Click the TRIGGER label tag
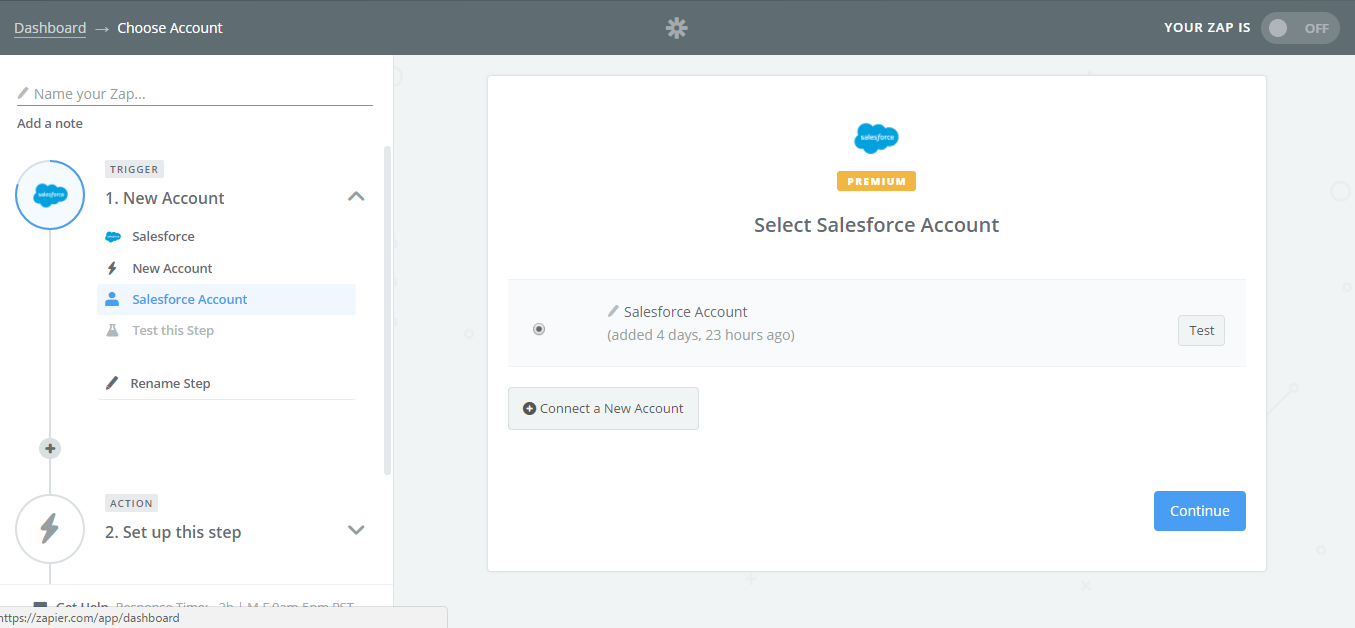The width and height of the screenshot is (1355, 628). click(x=134, y=169)
